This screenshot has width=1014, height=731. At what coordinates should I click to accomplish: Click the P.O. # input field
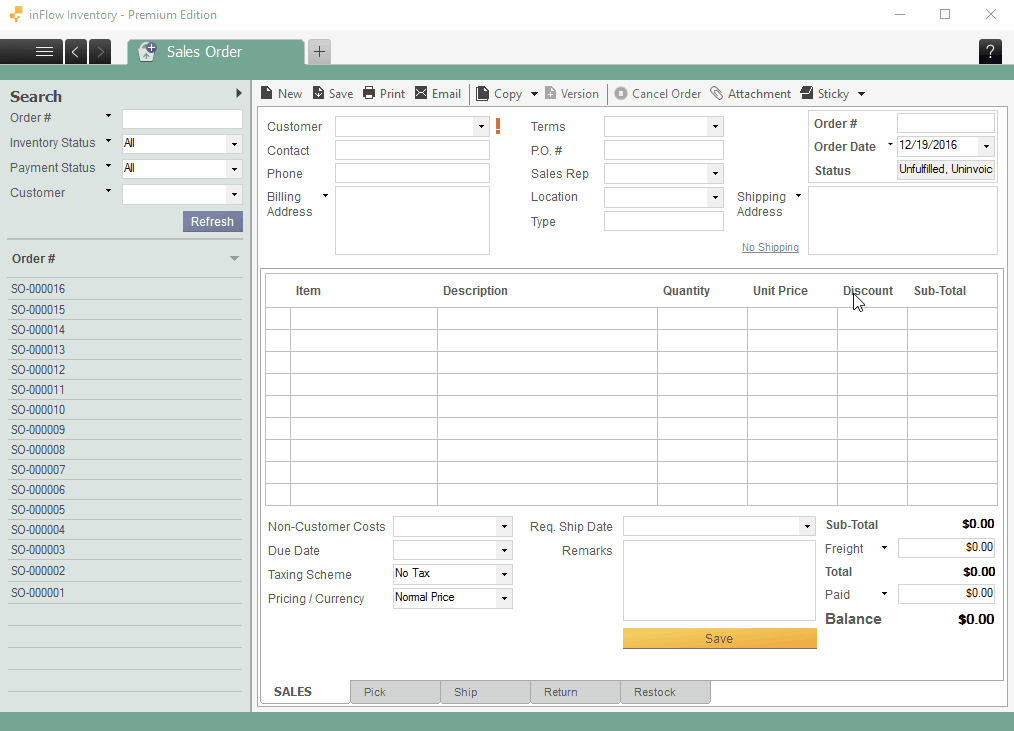(x=663, y=150)
